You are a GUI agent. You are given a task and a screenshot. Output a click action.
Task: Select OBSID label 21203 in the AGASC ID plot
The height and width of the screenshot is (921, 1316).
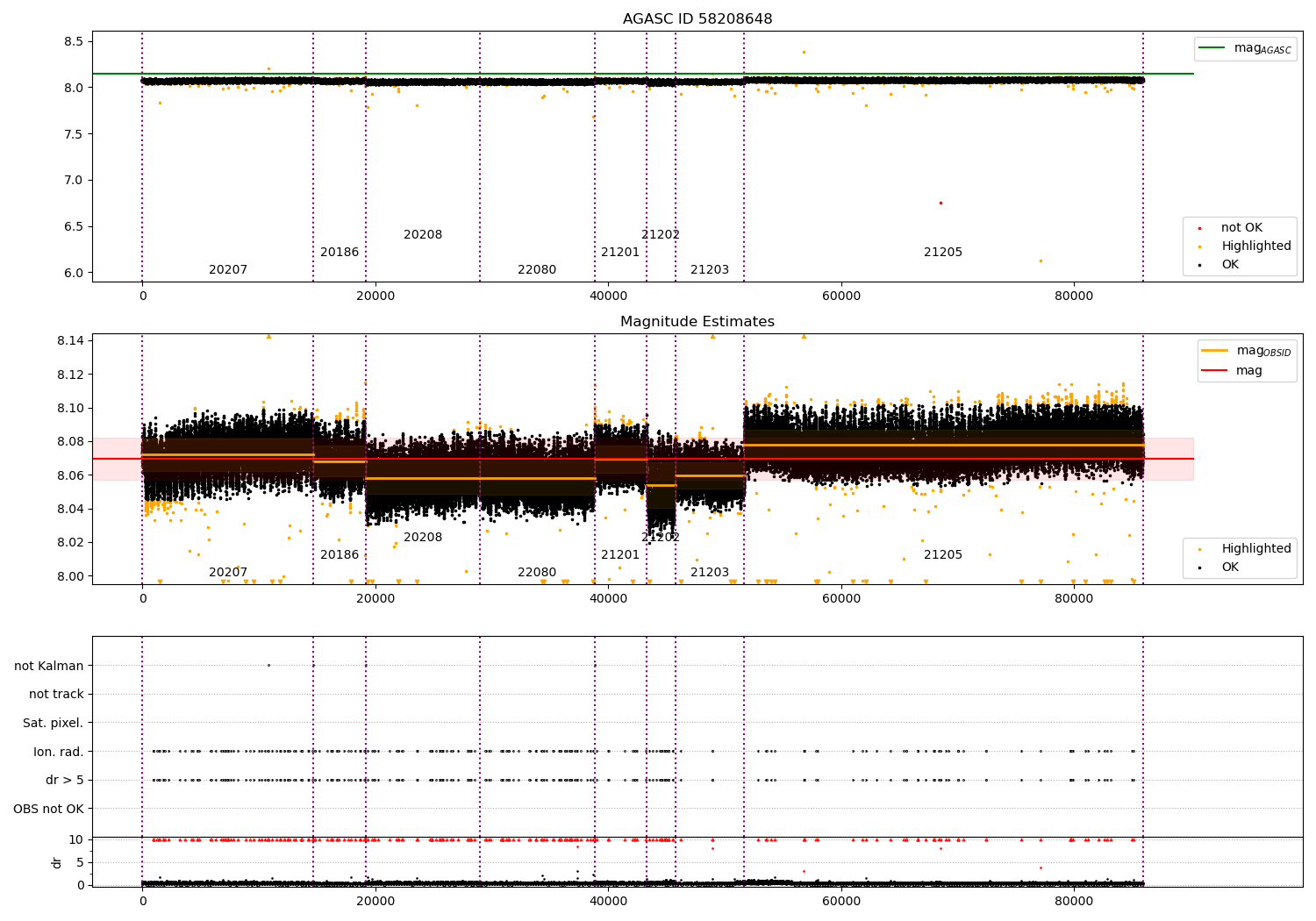710,270
